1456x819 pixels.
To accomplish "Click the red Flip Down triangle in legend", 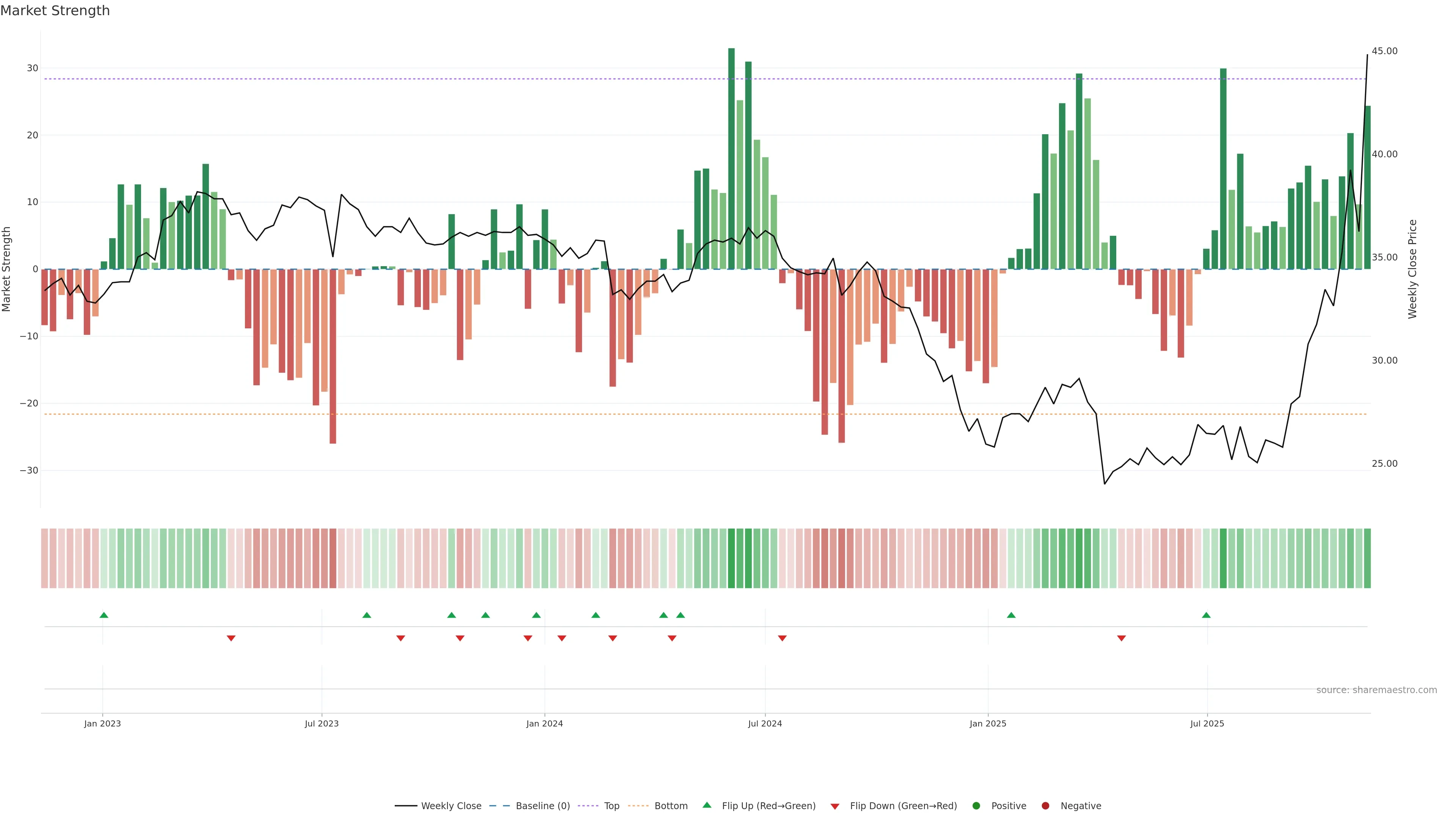I will point(835,806).
